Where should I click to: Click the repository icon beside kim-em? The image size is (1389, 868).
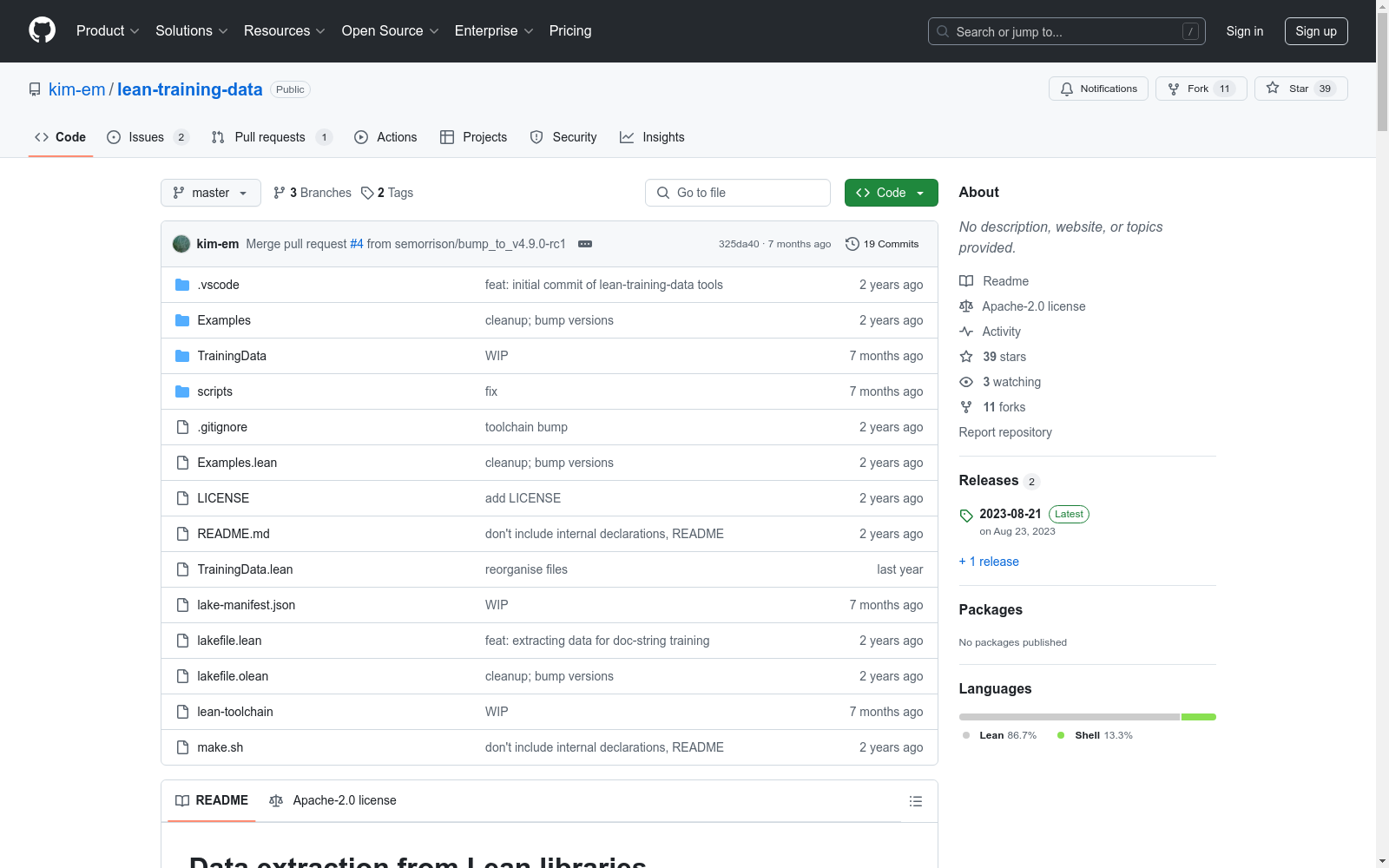[x=35, y=89]
